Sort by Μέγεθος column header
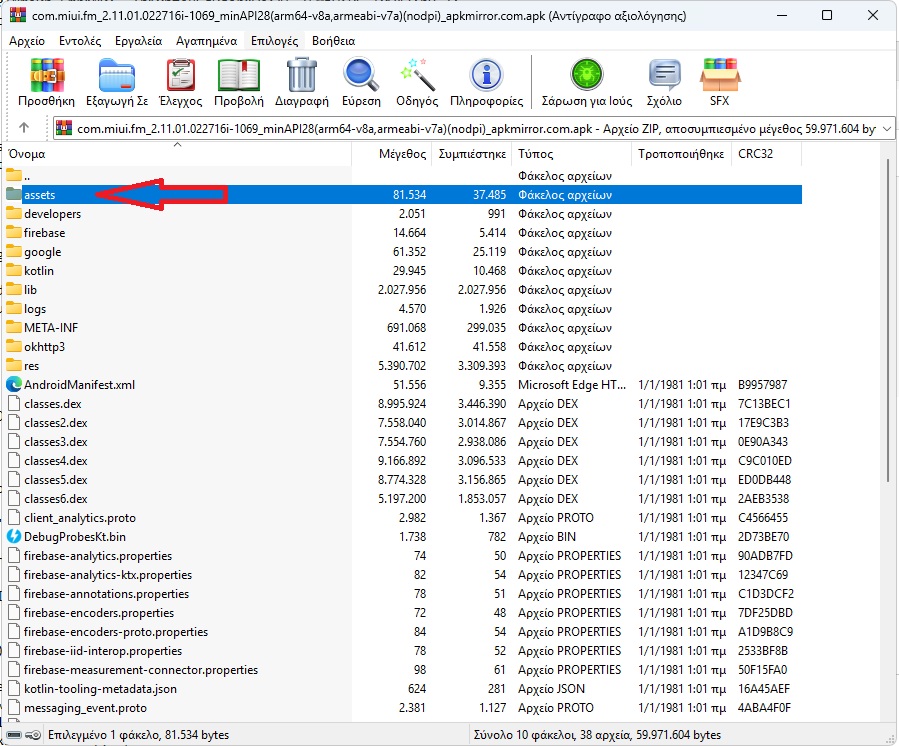Screen dimensions: 899x746 coord(402,154)
